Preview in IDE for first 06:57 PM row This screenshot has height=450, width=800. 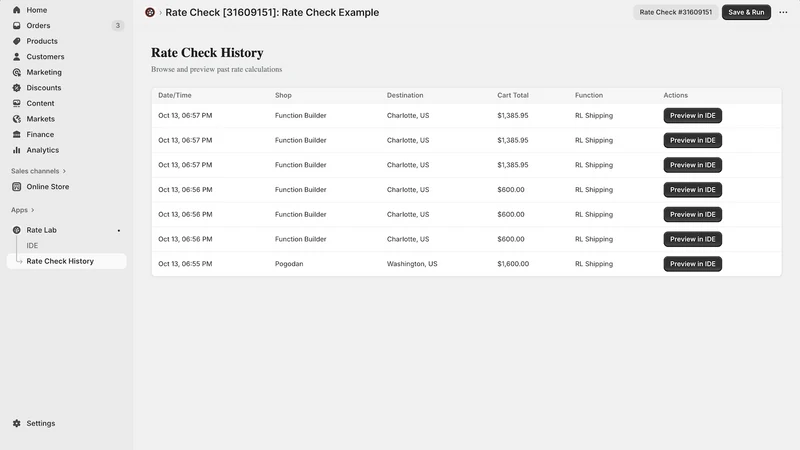point(692,115)
